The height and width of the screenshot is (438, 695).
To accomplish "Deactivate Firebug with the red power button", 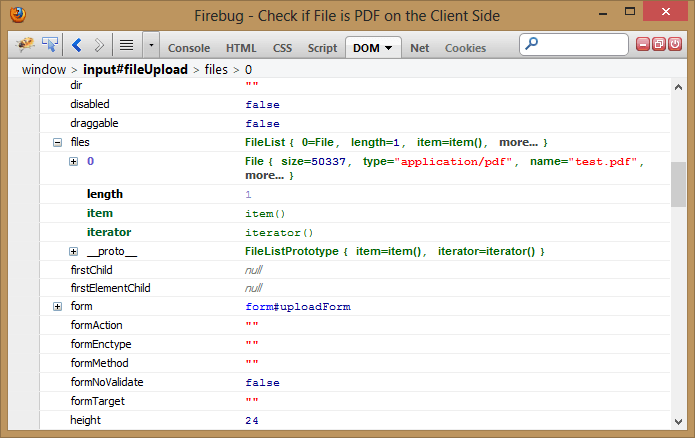I will coord(673,45).
